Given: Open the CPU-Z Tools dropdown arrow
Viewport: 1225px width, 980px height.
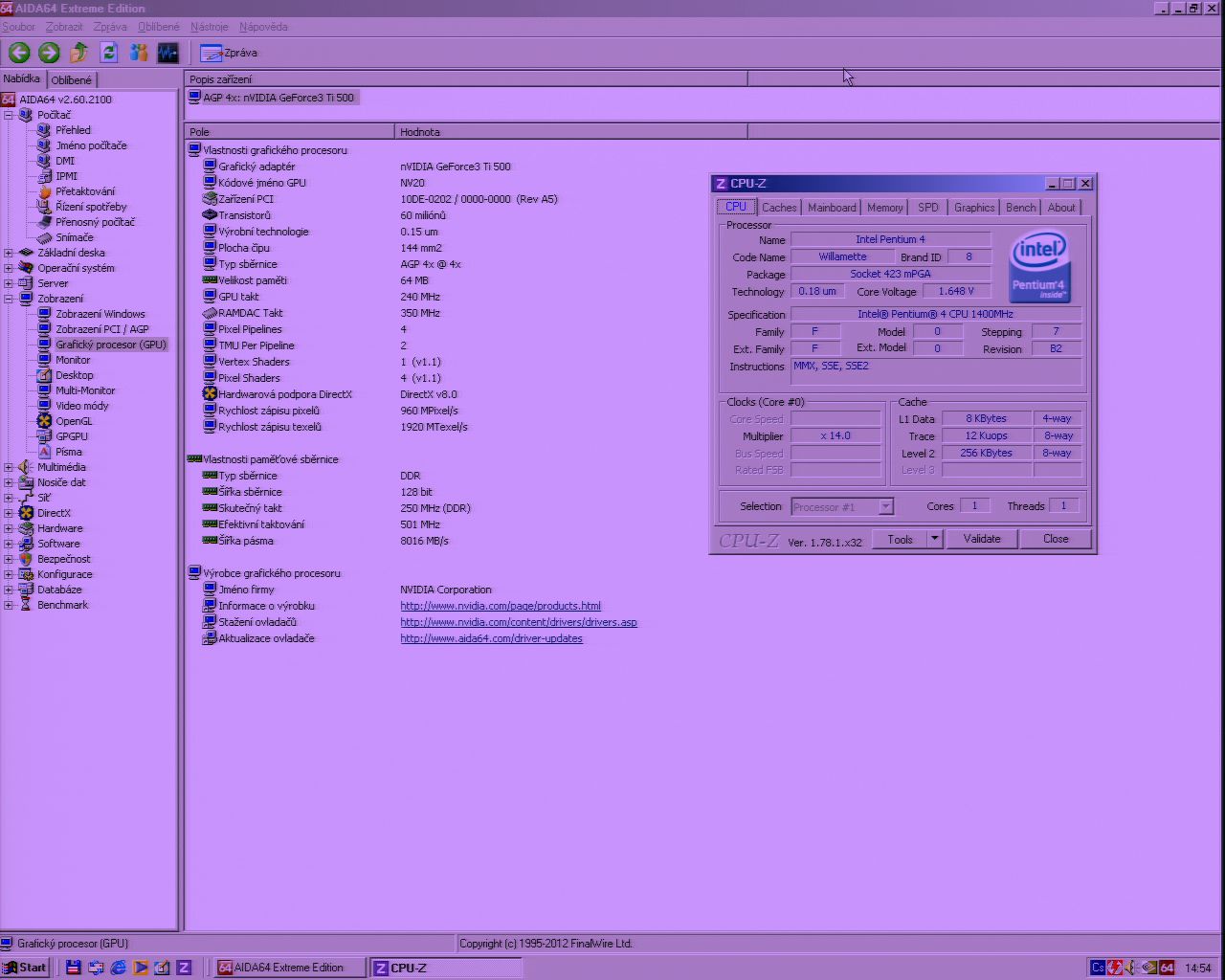Looking at the screenshot, I should pos(934,539).
